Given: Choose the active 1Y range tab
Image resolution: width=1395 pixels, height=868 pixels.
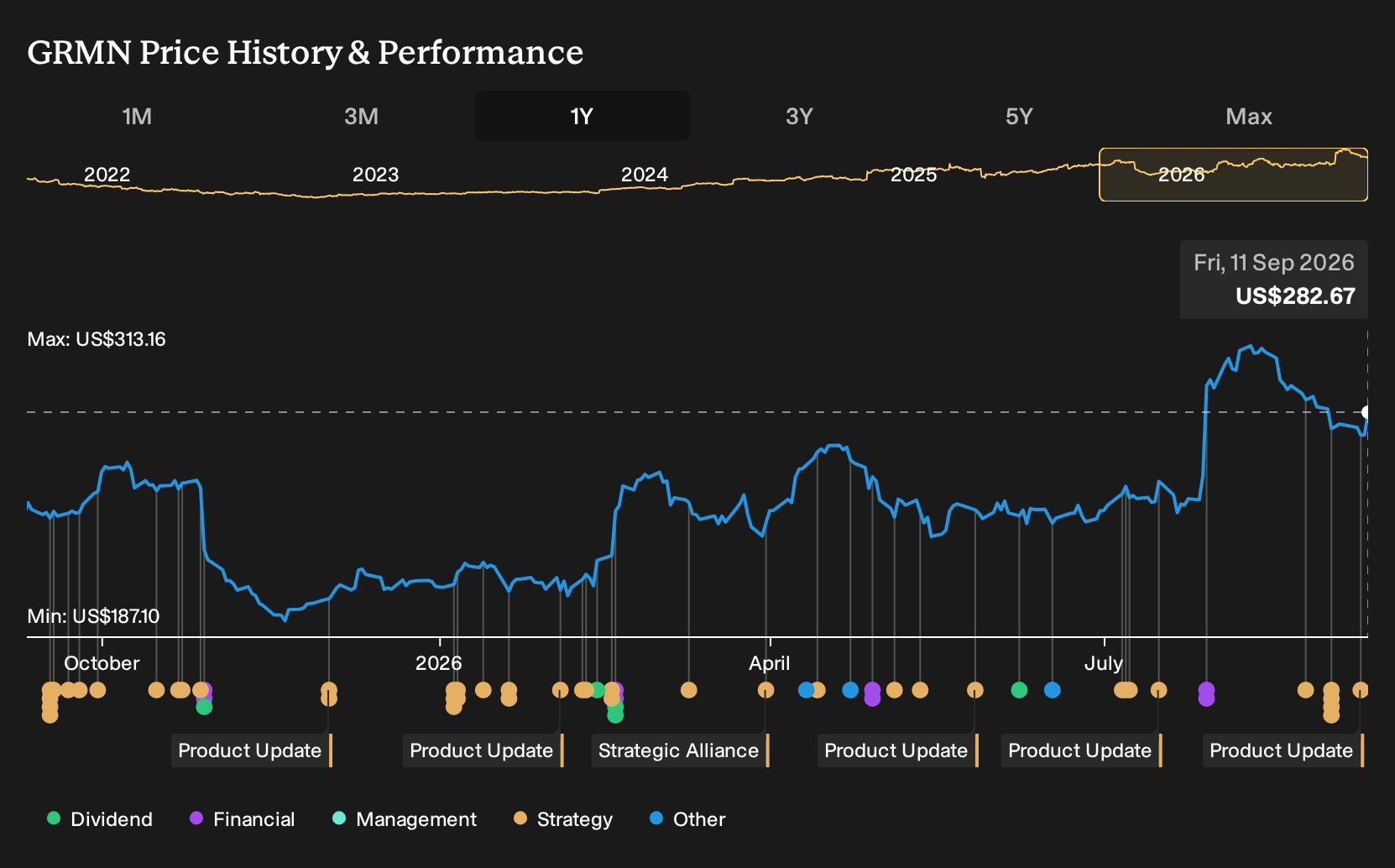Looking at the screenshot, I should 583,116.
